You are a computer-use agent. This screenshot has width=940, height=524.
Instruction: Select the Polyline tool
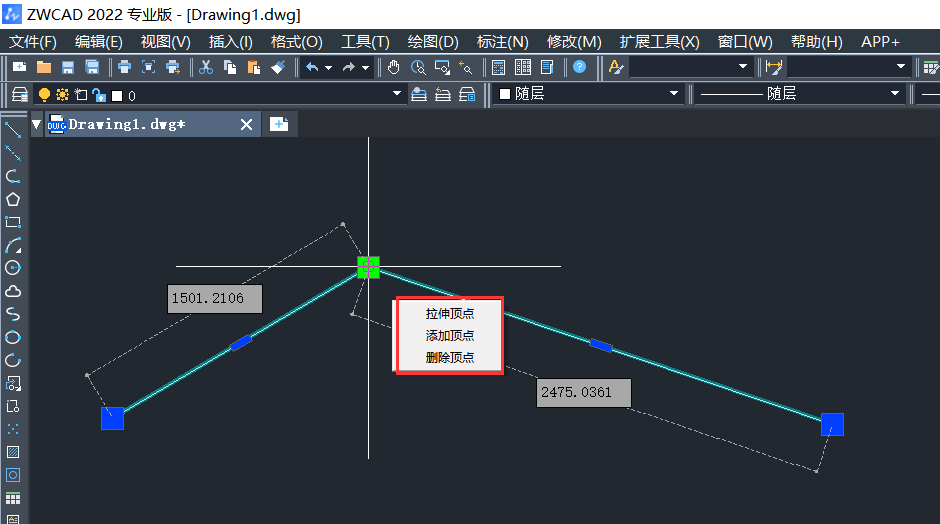point(13,176)
